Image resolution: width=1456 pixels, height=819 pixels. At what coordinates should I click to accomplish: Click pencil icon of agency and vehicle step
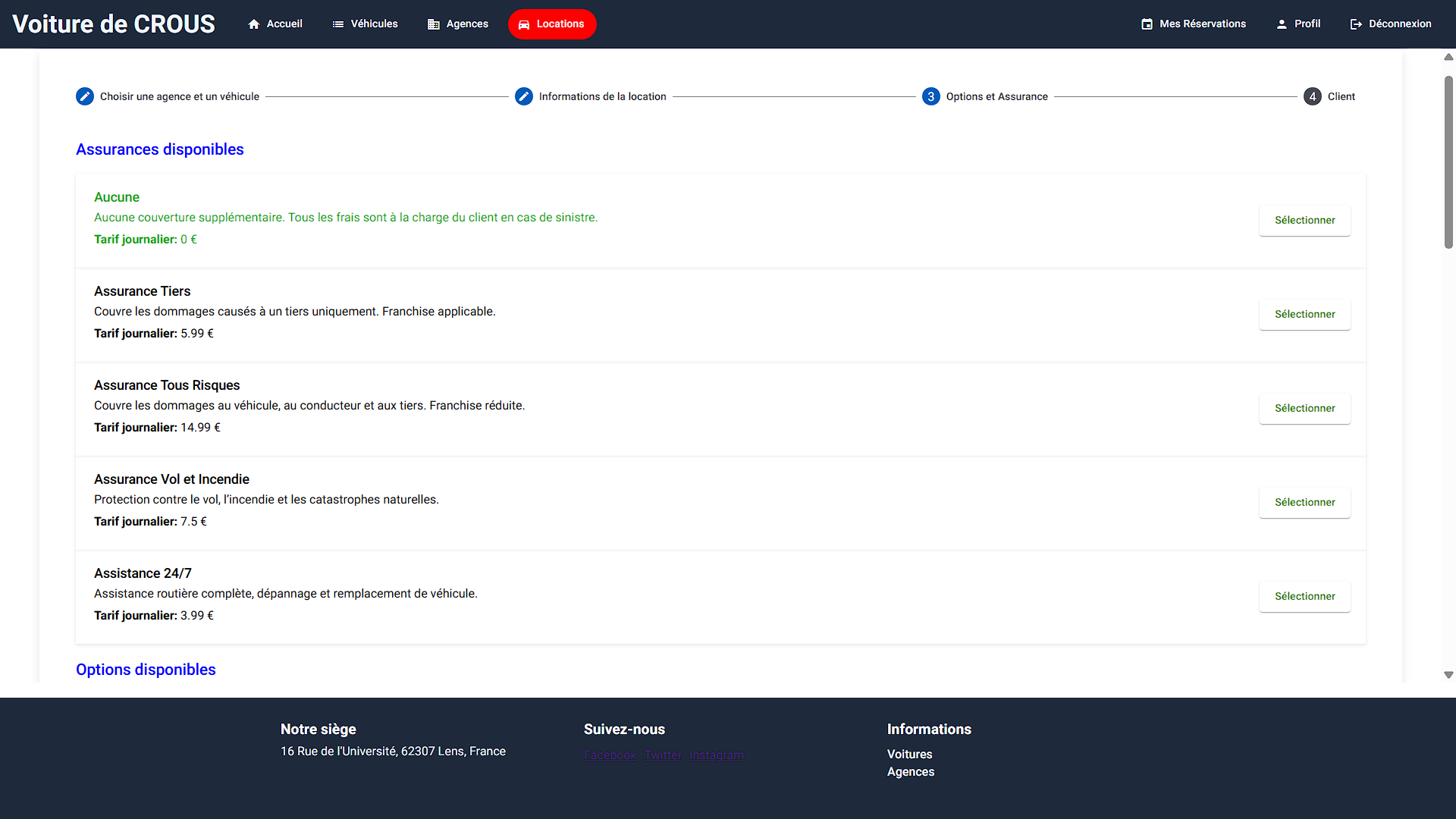click(85, 96)
